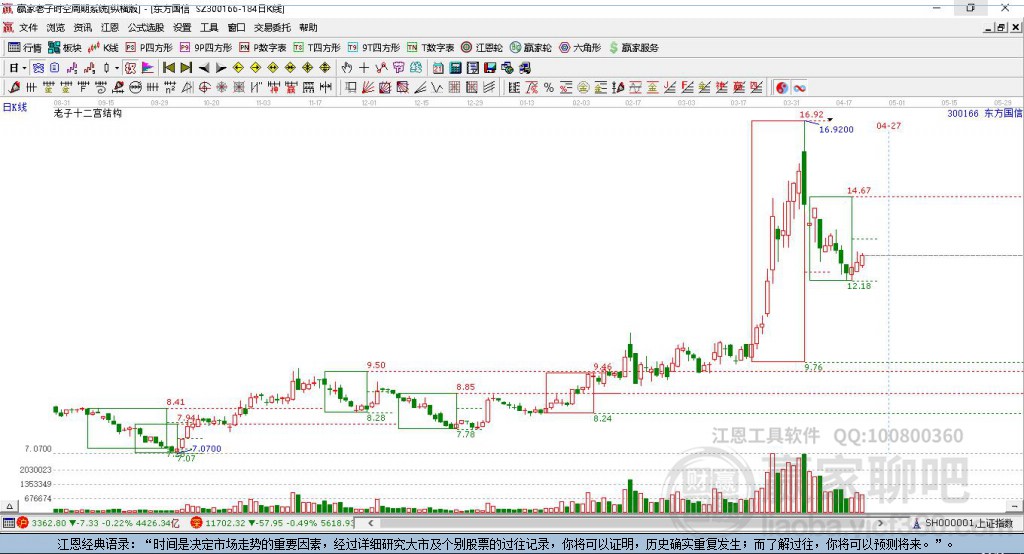
Task: Expand the candlestick style dropdown arrow
Action: [117, 68]
